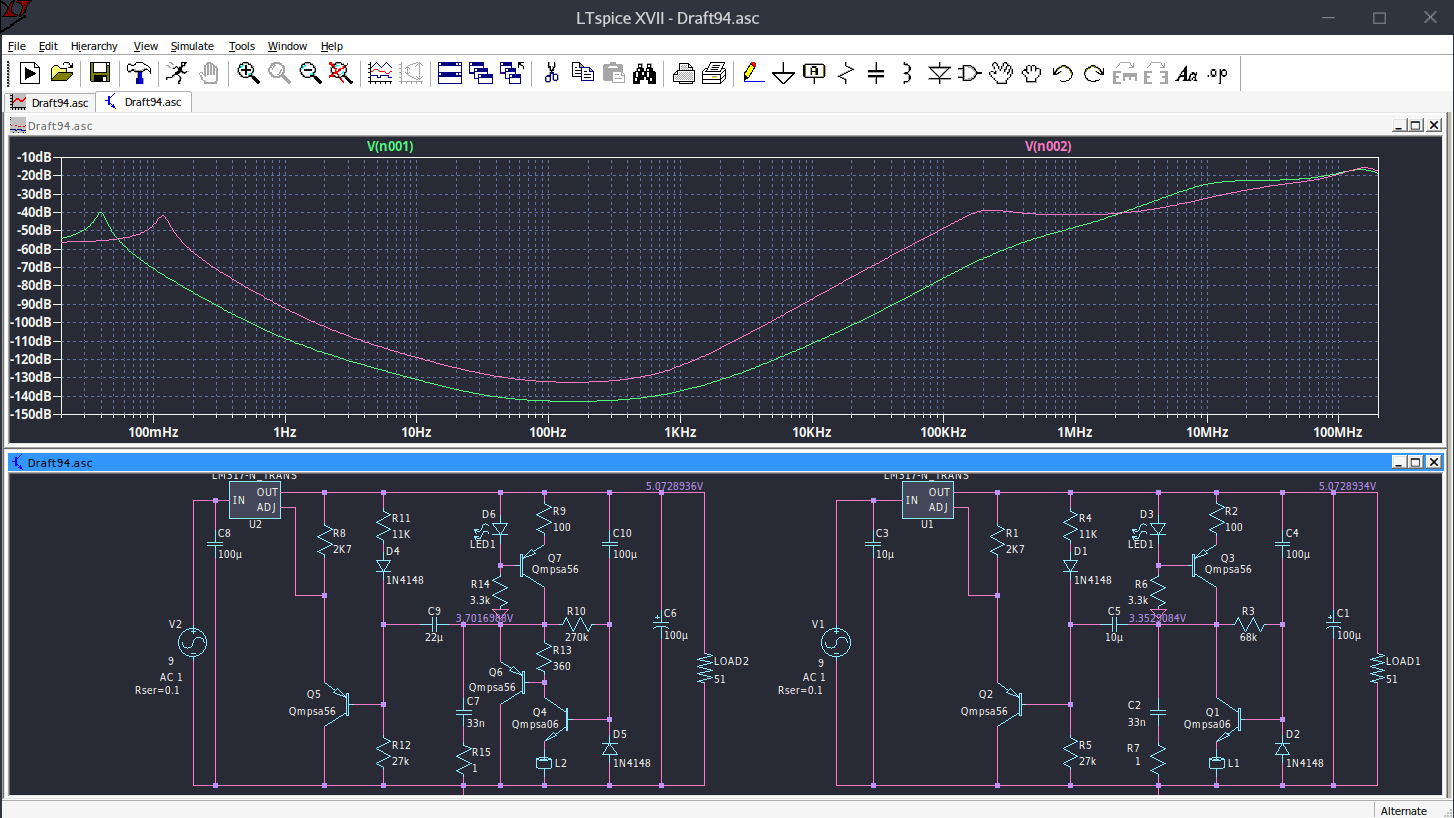Place a Diode component

pos(939,73)
